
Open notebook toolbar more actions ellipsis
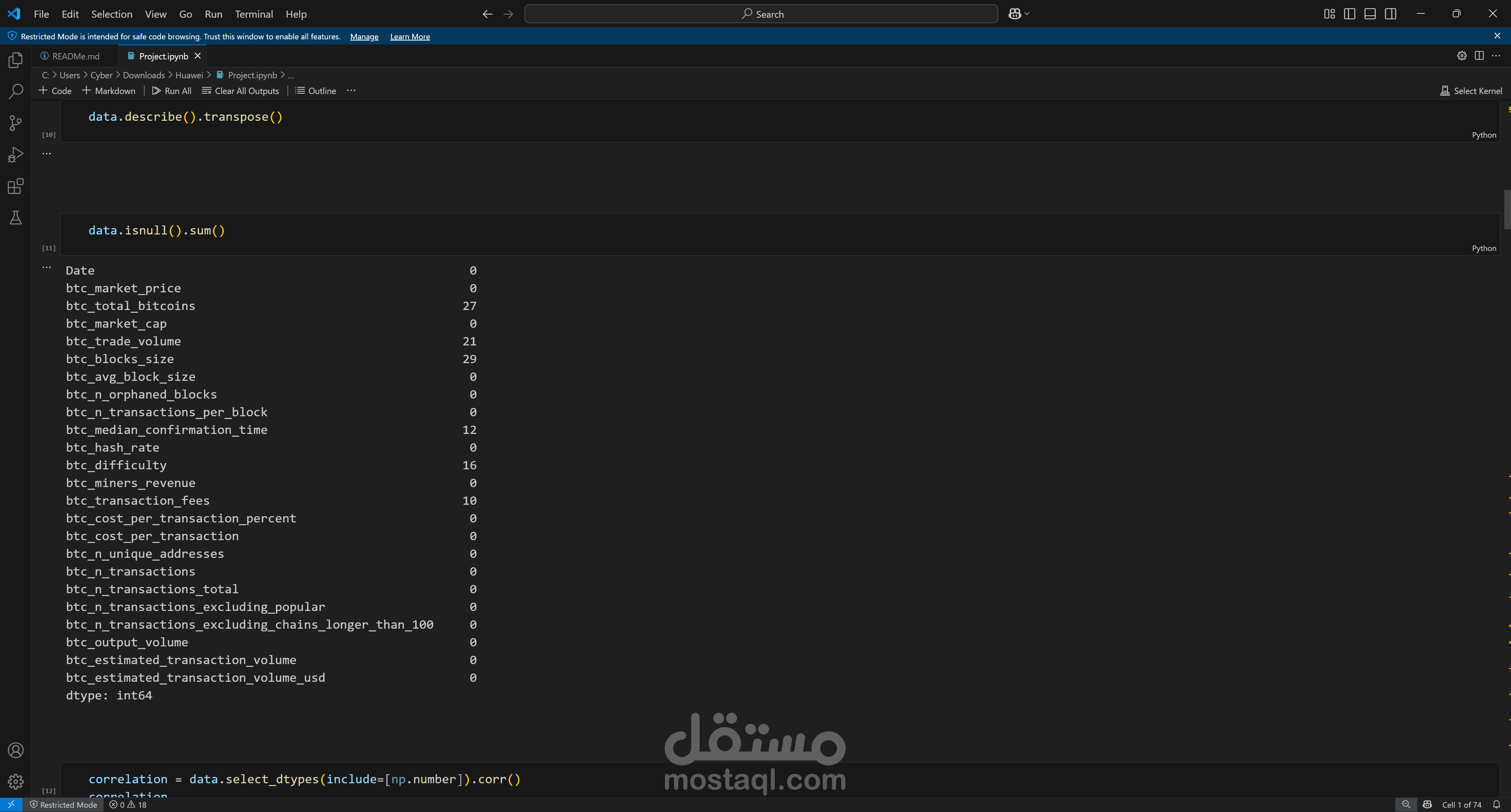[x=351, y=91]
